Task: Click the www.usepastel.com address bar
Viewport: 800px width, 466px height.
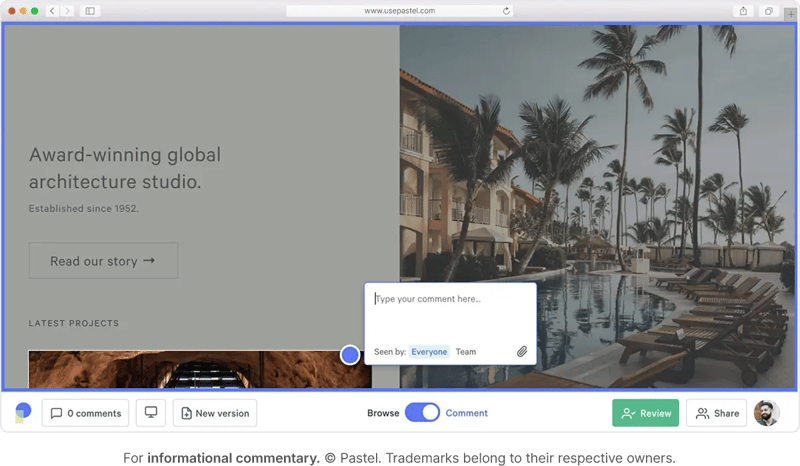Action: click(x=399, y=11)
